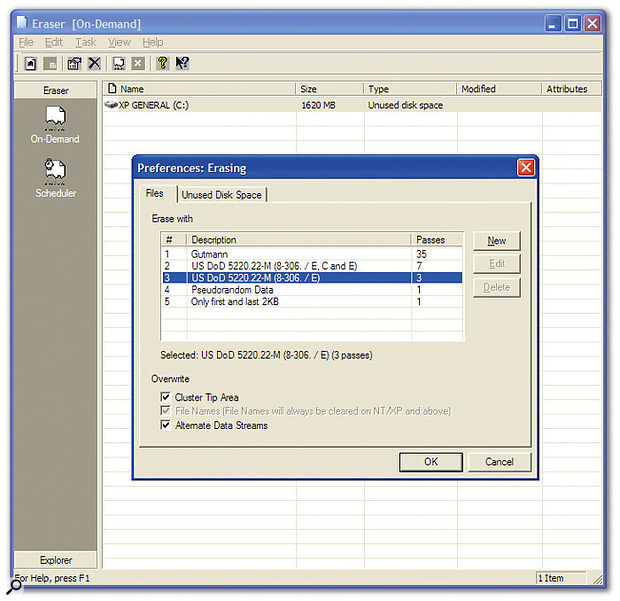Select US DoD 5220.22-M (8-306. / E, C and E)
This screenshot has width=620, height=601.
tap(312, 266)
